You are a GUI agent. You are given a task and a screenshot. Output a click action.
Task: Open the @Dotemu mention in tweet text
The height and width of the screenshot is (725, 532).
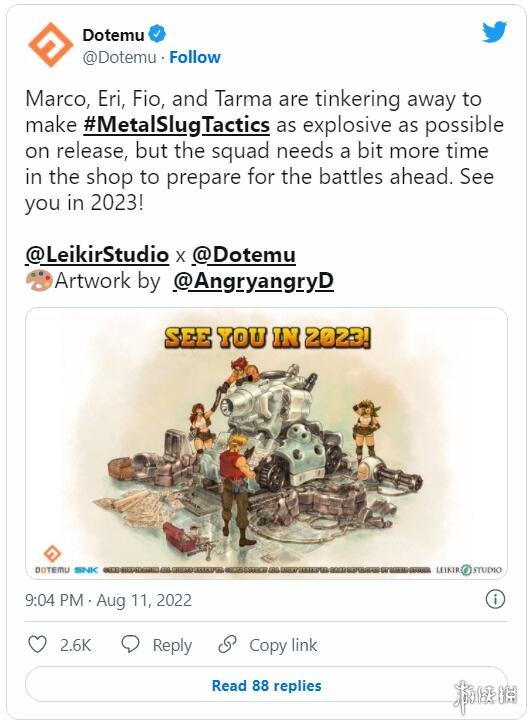(x=244, y=255)
